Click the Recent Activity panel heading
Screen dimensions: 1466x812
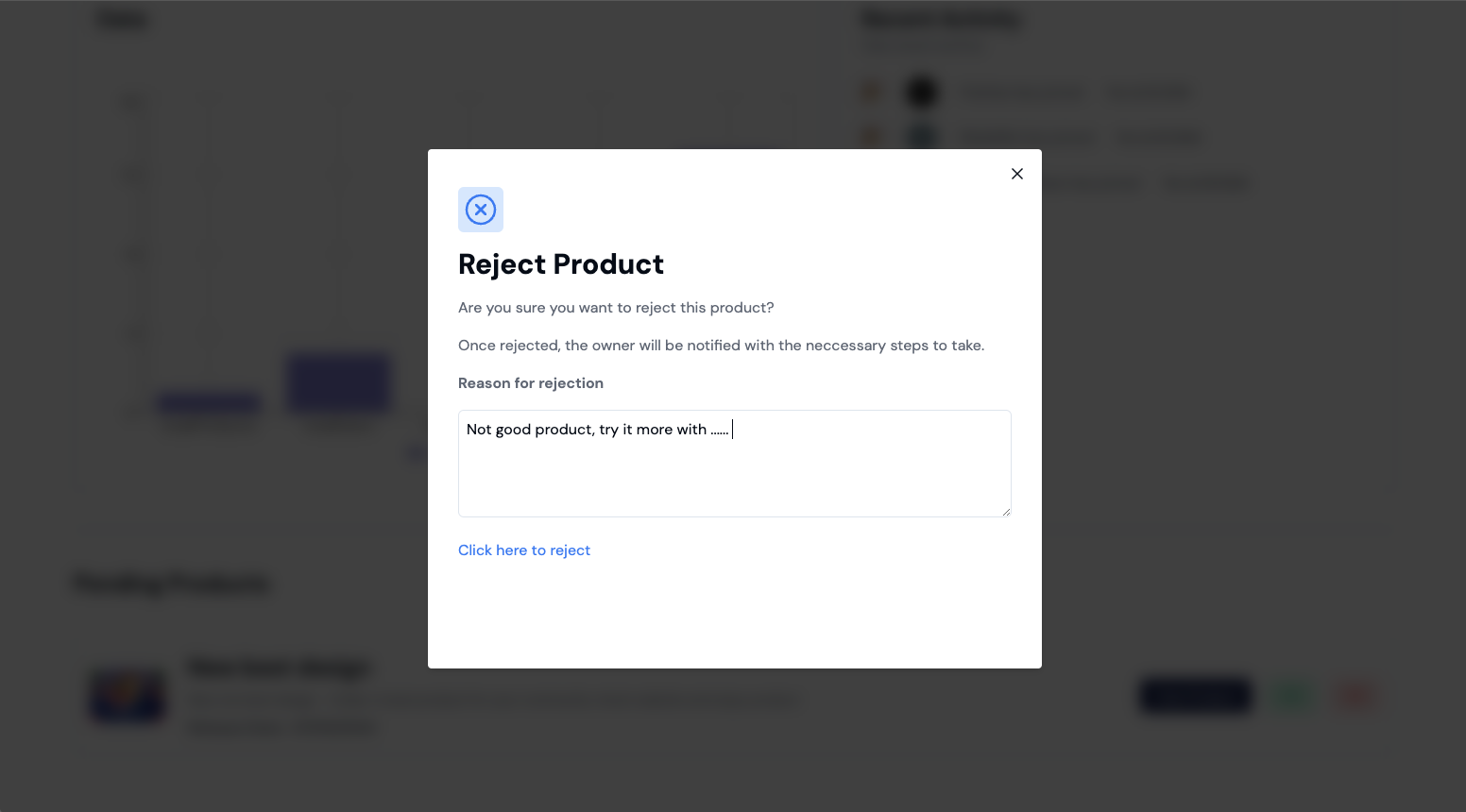tap(940, 19)
